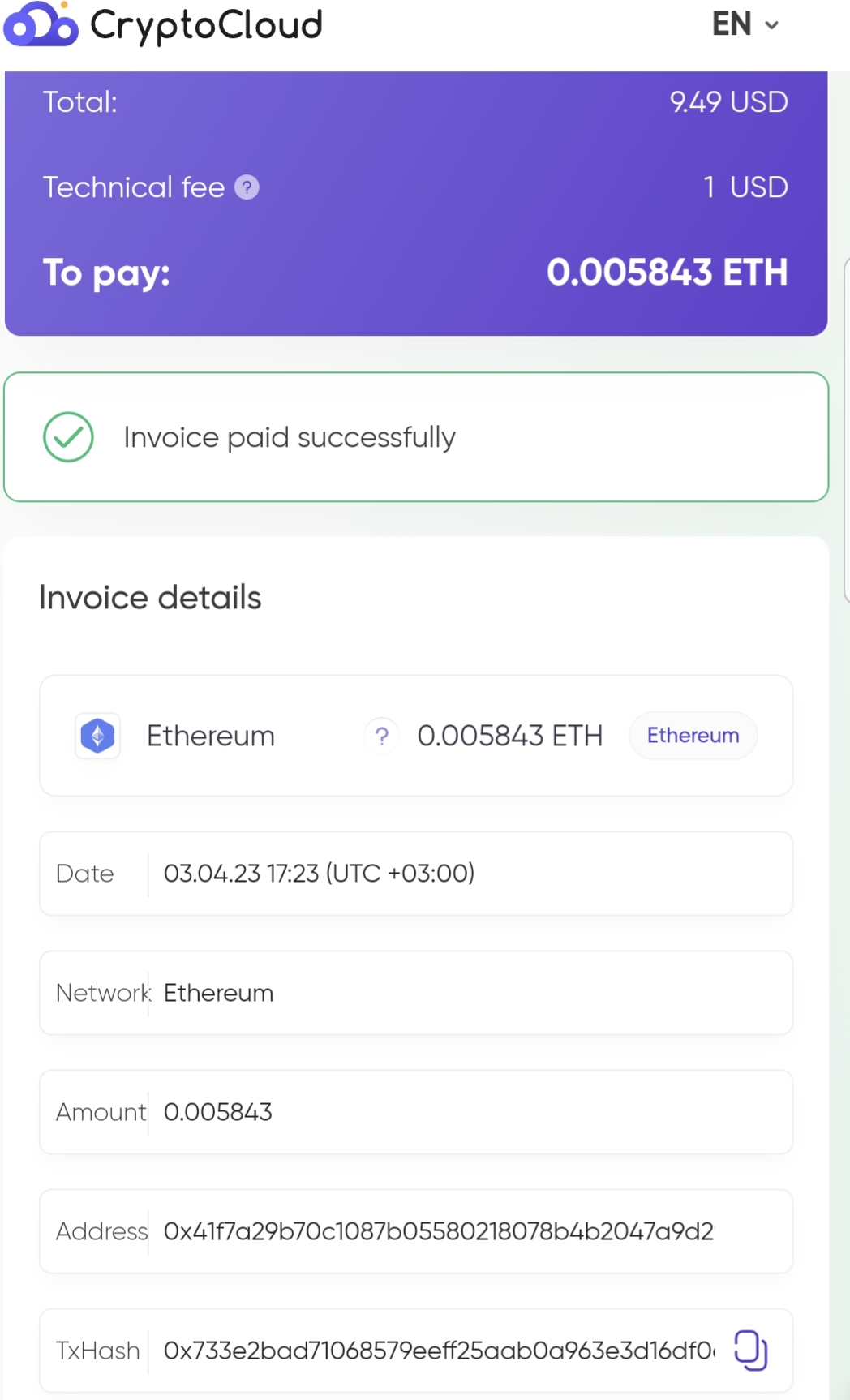Click the CryptoCloud cloud logo icon
Viewport: 850px width, 1400px height.
click(41, 24)
